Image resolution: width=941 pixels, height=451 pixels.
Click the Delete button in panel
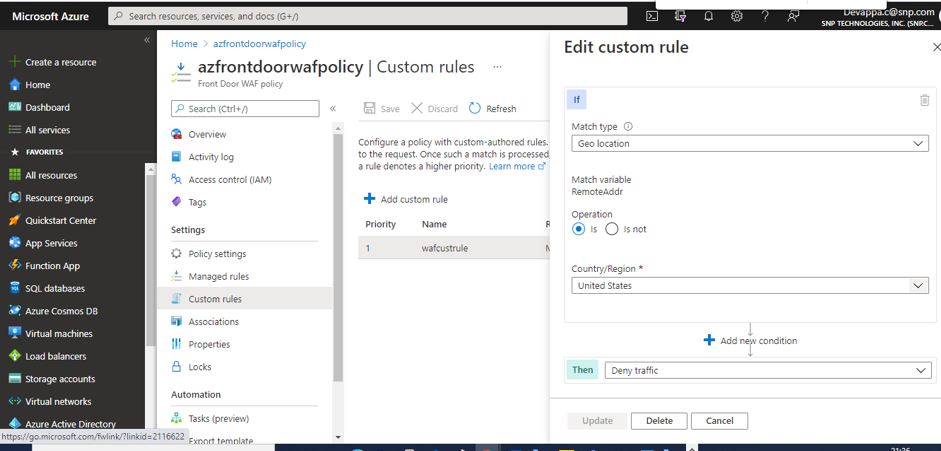click(659, 420)
